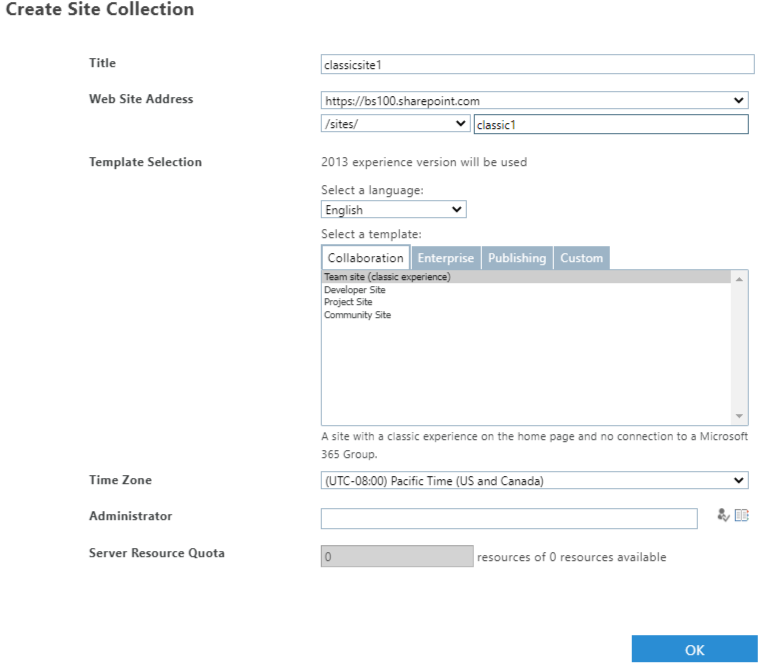This screenshot has height=666, width=779.
Task: Expand the Time Zone dropdown
Action: 535,481
